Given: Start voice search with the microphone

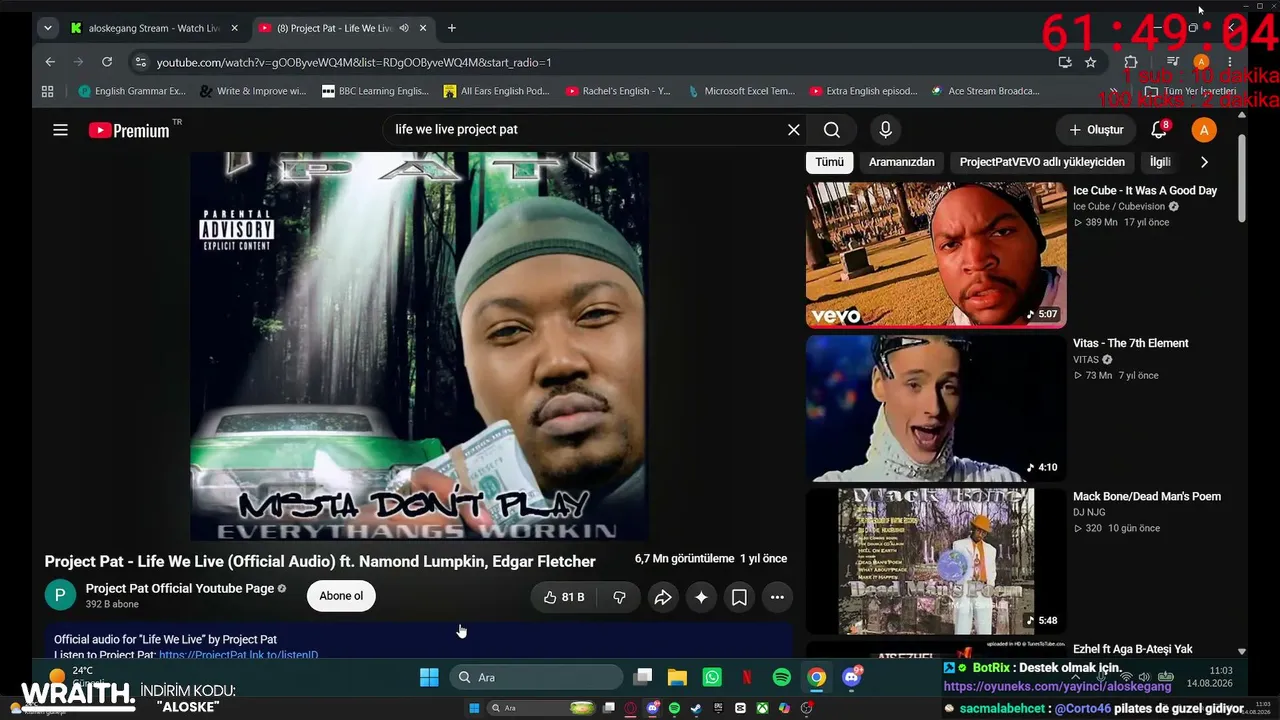Looking at the screenshot, I should tap(885, 130).
